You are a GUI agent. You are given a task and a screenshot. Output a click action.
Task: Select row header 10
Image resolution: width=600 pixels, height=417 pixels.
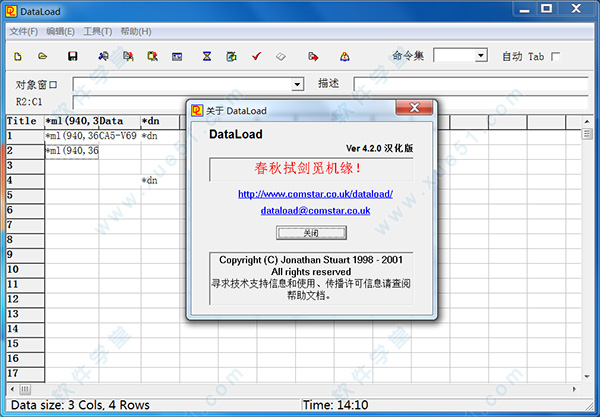click(25, 270)
